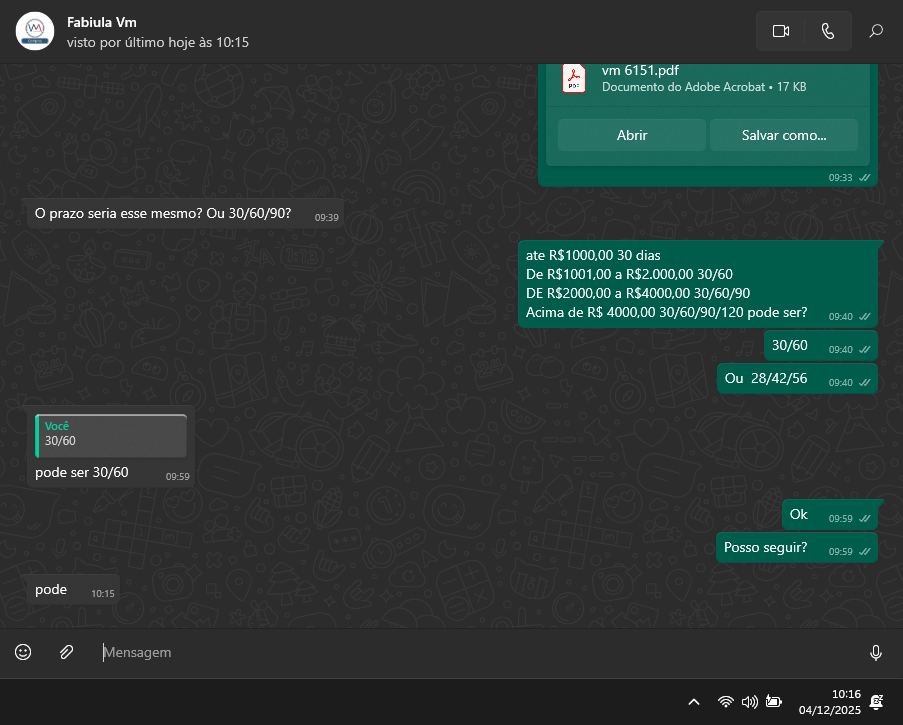Show hidden system tray icons chevron
903x725 pixels.
pyautogui.click(x=694, y=702)
